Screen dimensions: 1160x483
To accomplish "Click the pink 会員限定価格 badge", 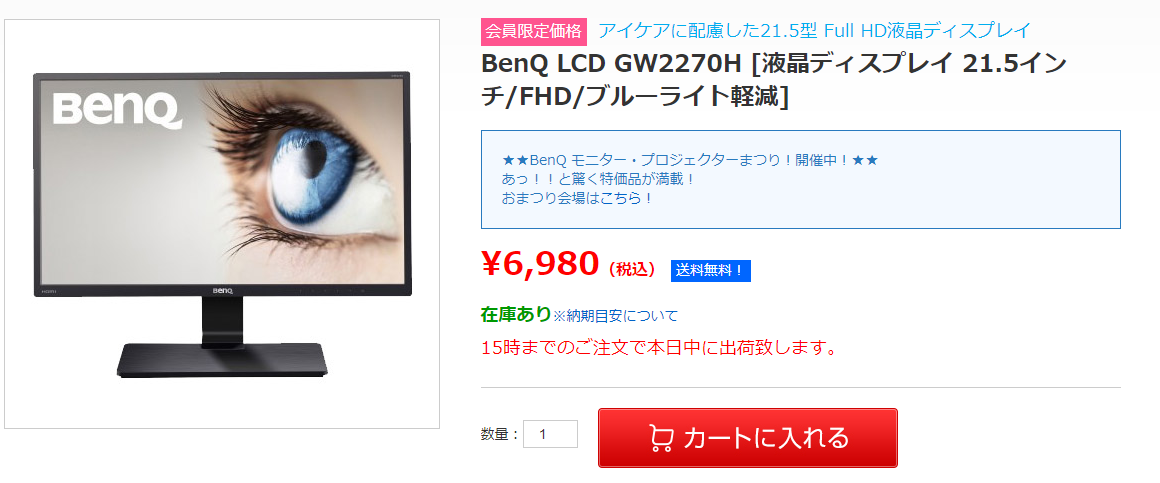I will point(534,32).
